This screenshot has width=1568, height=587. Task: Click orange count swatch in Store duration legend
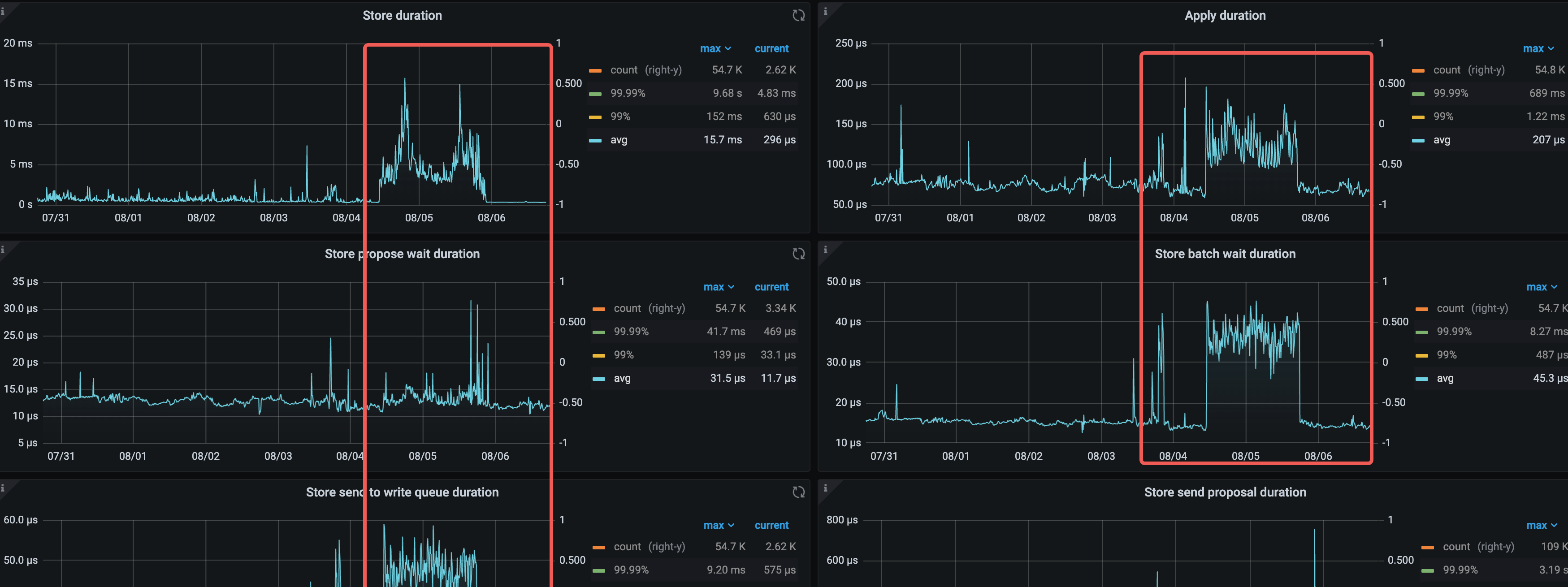tap(595, 70)
